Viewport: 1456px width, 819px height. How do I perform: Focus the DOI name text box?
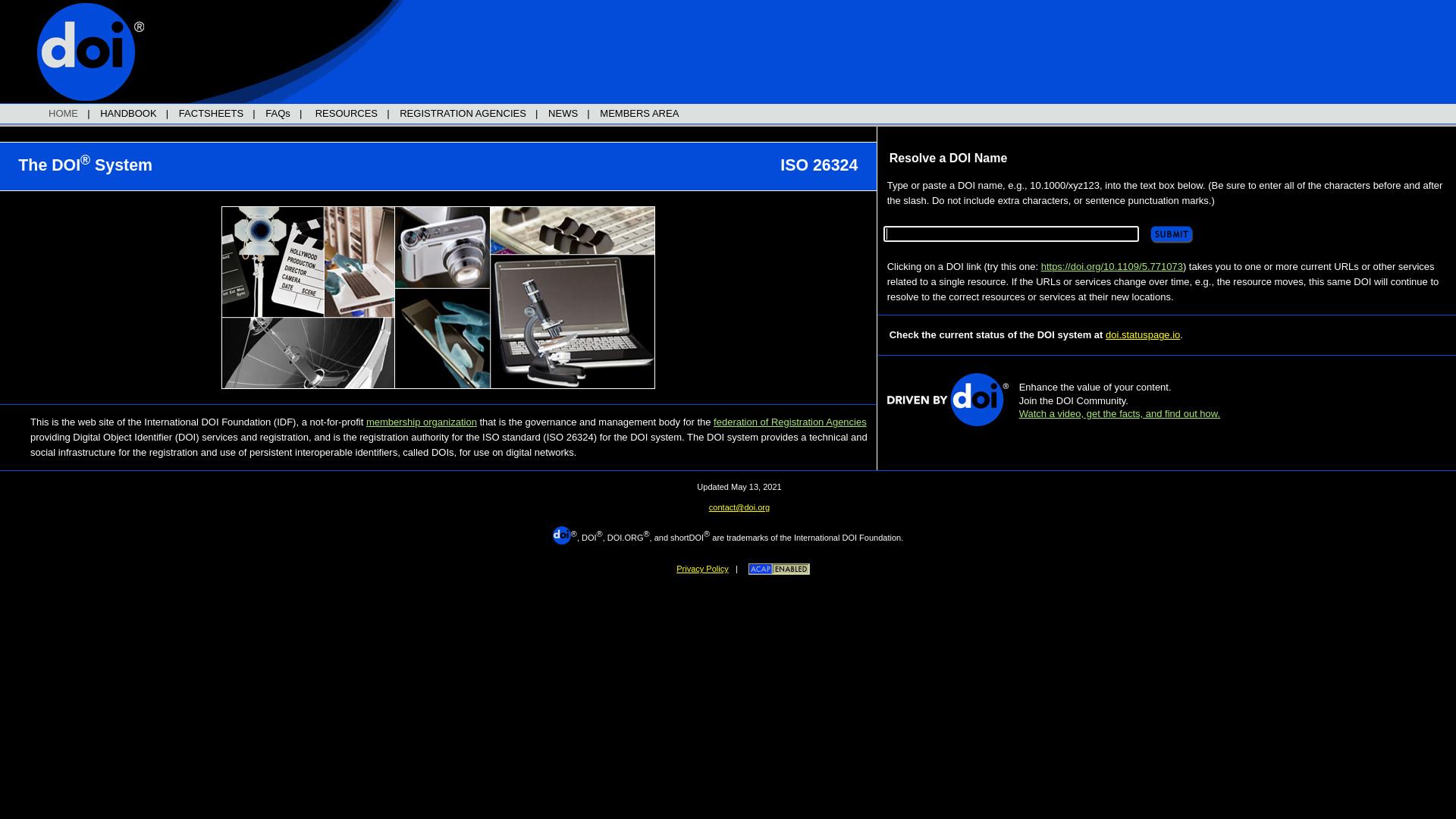[x=1011, y=234]
